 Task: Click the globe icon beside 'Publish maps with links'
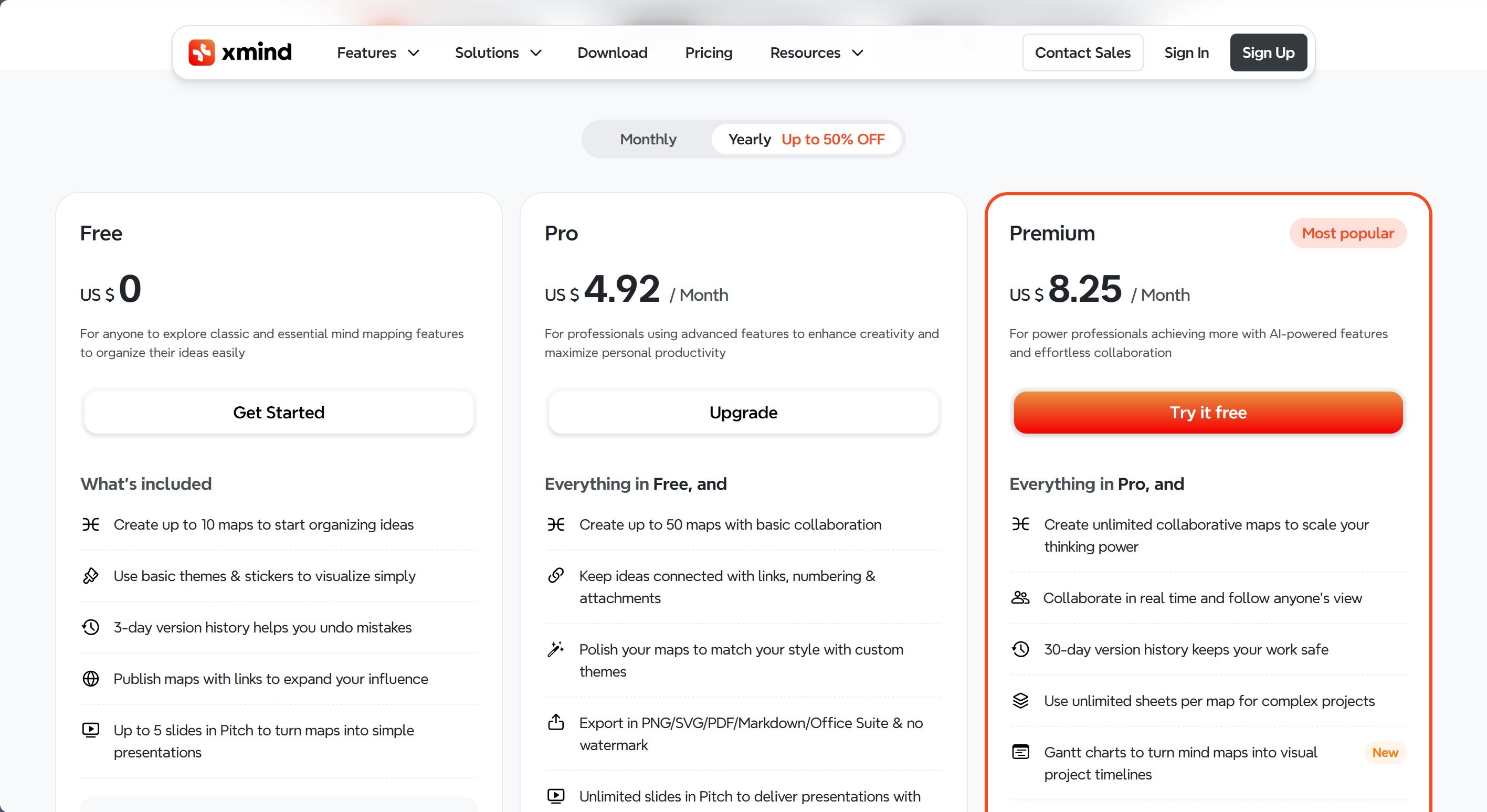(x=91, y=679)
